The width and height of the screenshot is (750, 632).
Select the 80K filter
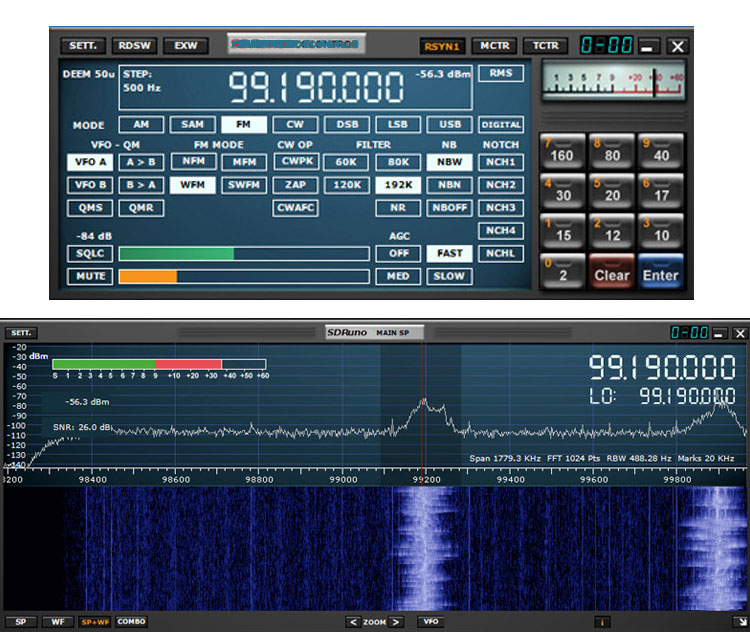tap(398, 162)
